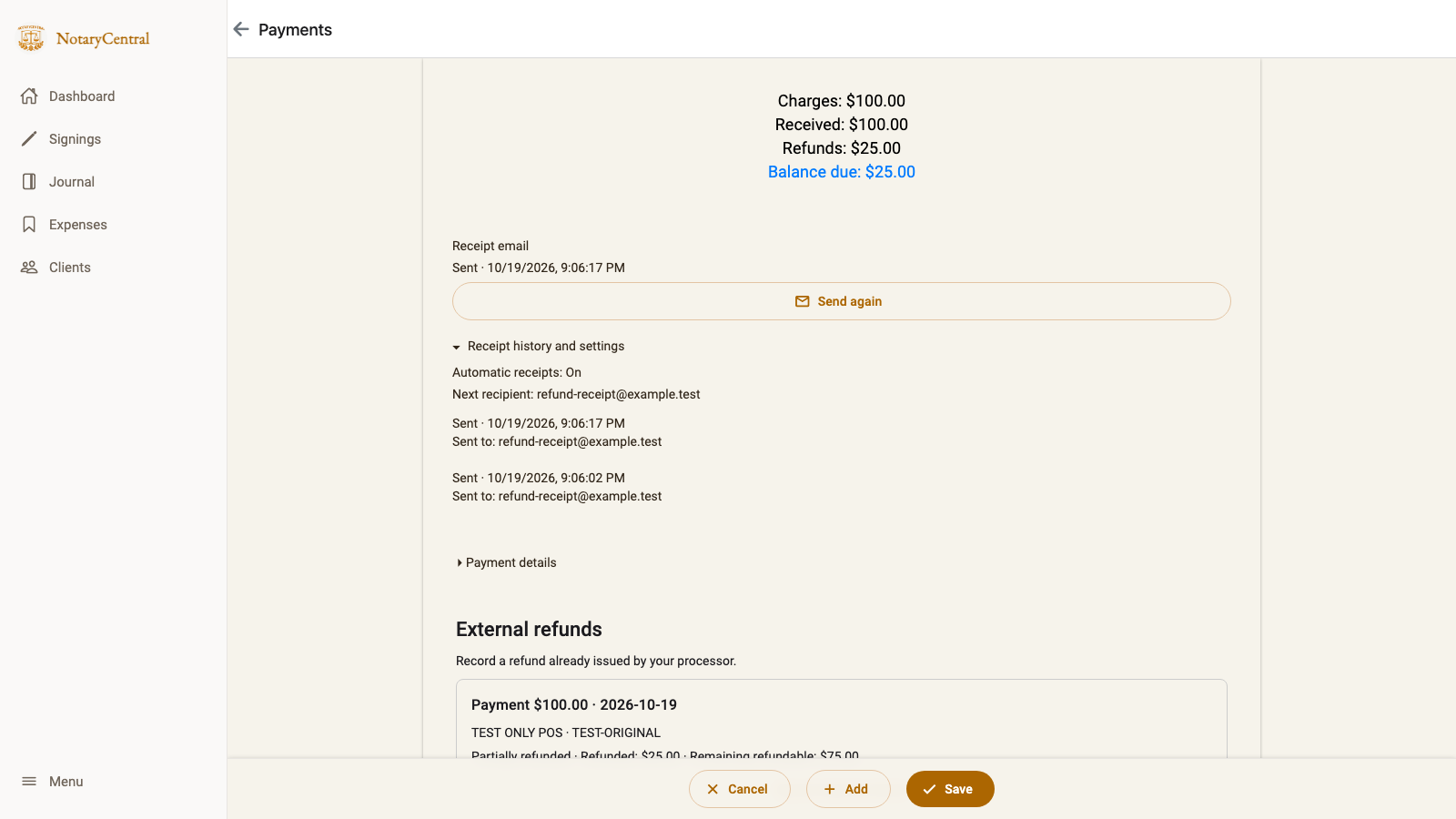Click the Balance due: $25.00 text

[x=842, y=172]
